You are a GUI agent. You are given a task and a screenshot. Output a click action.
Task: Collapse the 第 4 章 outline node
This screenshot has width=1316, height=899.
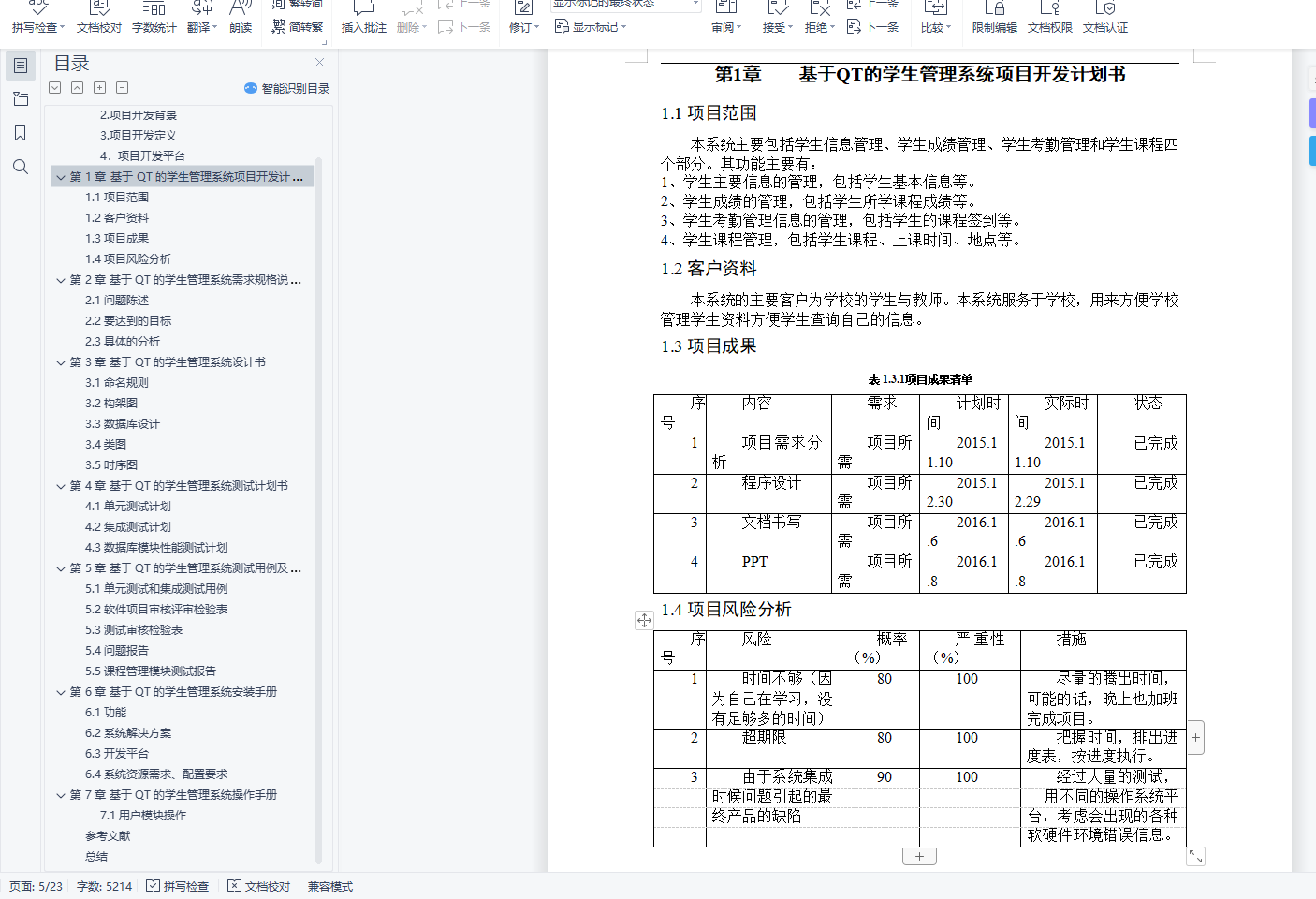(61, 486)
